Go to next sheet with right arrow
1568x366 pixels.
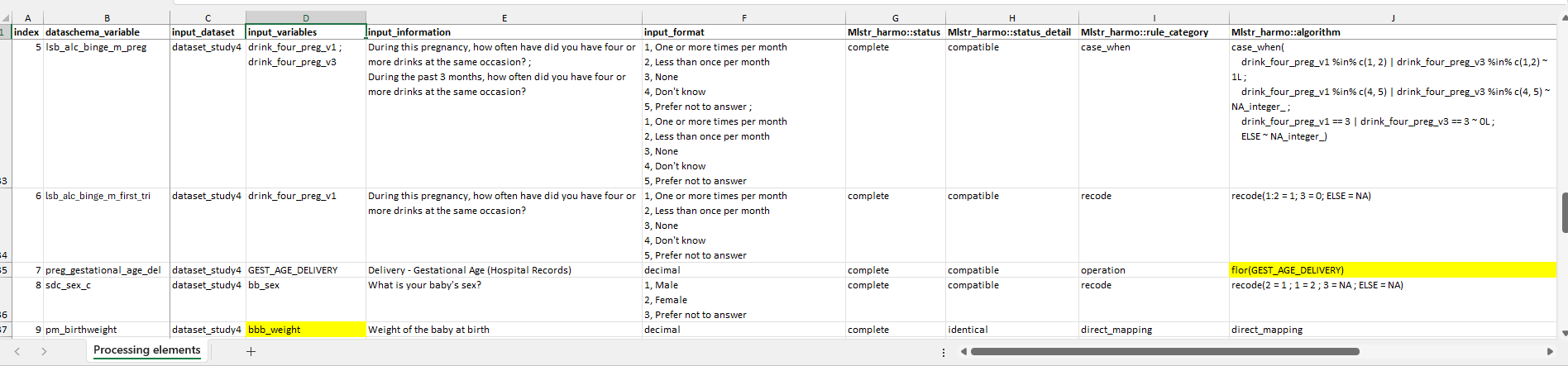tap(44, 351)
